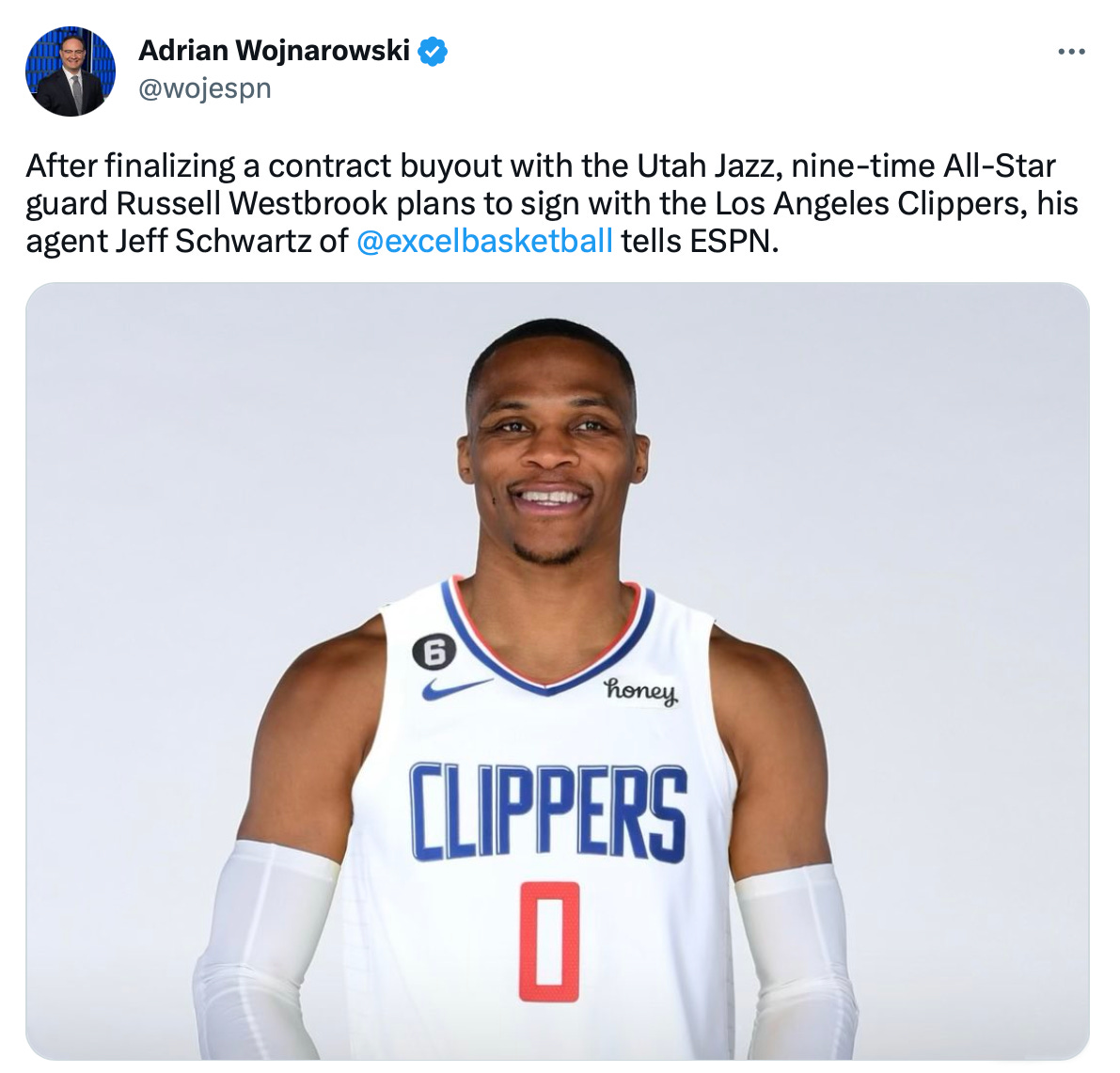Click the red jersey number 0

(x=548, y=940)
